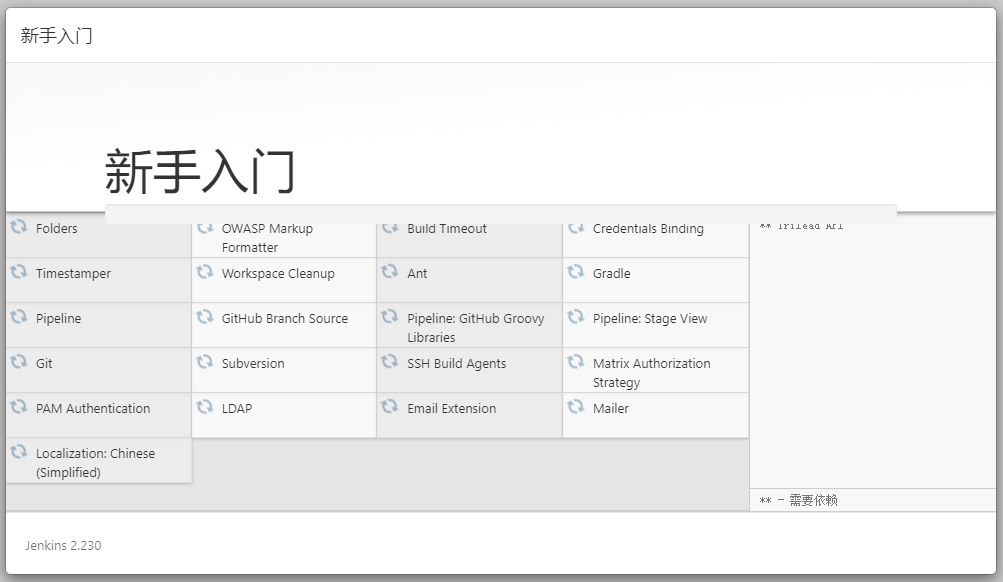Click the Credentials Binding plugin text
Viewport: 1003px width, 582px height.
point(648,228)
